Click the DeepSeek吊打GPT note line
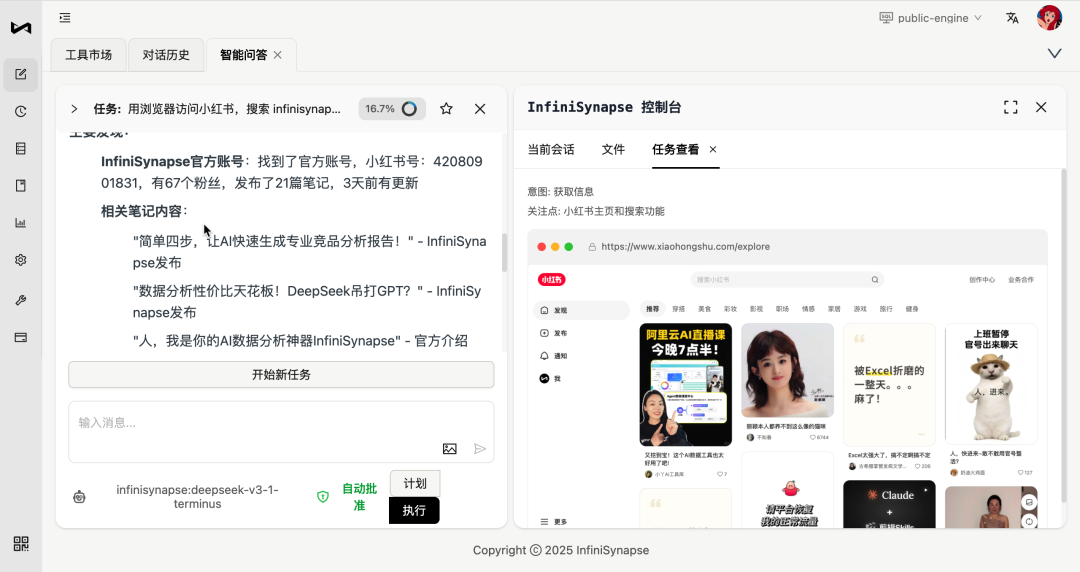Screen dimensions: 1080x572 pos(307,302)
